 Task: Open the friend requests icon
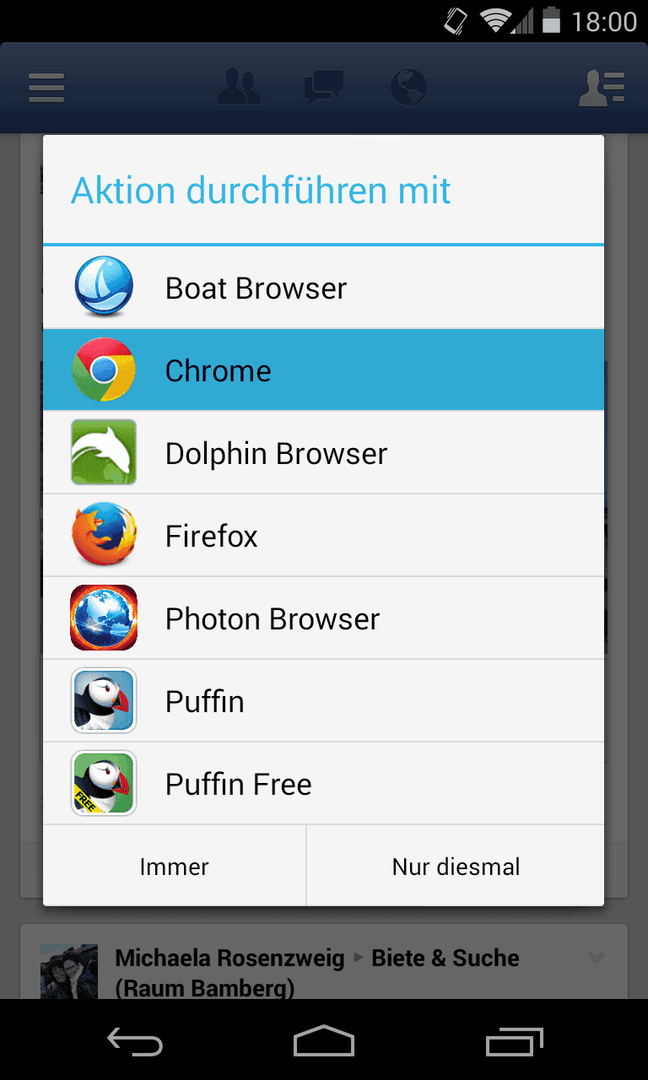coord(239,87)
